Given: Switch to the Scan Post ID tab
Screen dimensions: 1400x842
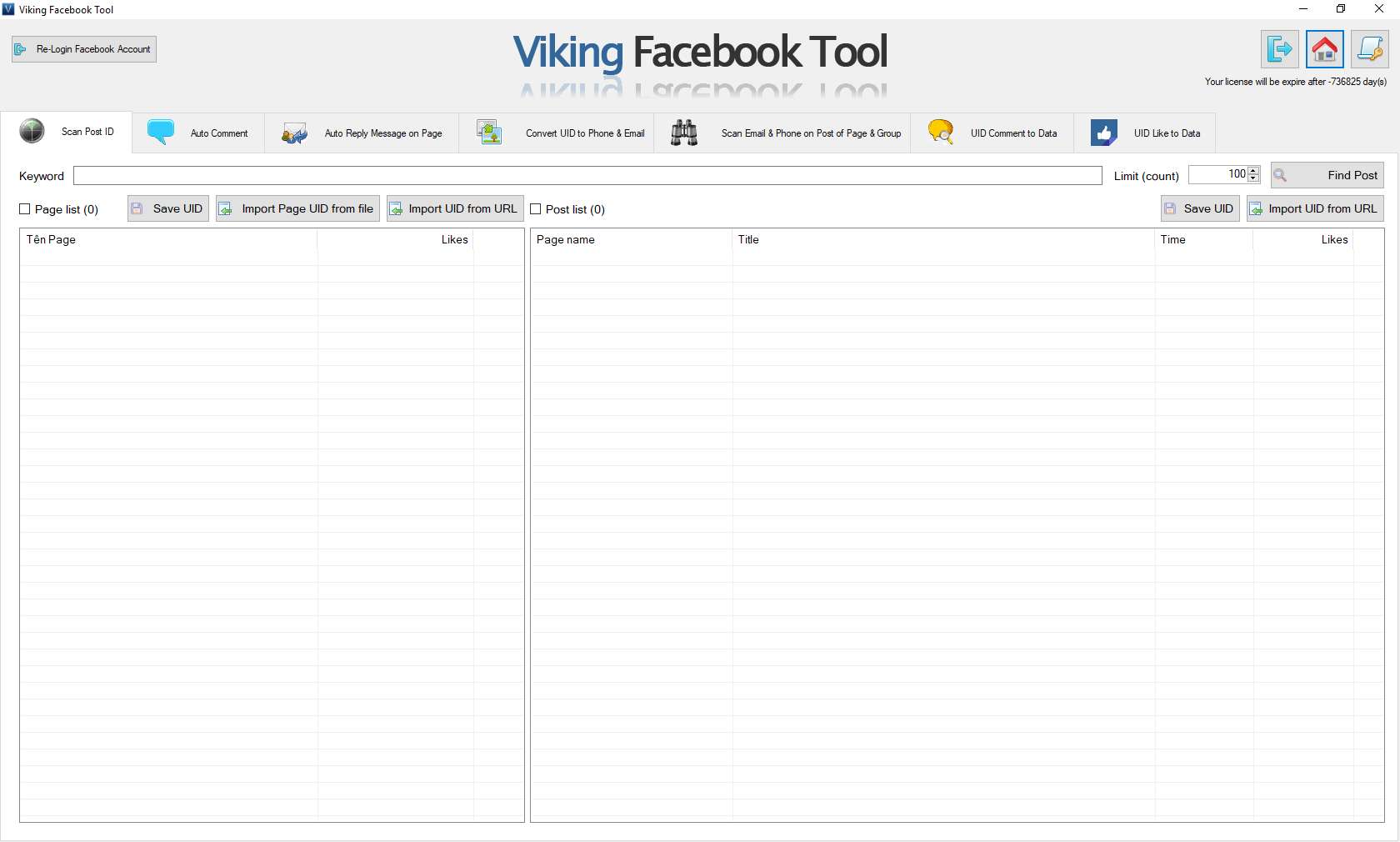Looking at the screenshot, I should tap(67, 132).
